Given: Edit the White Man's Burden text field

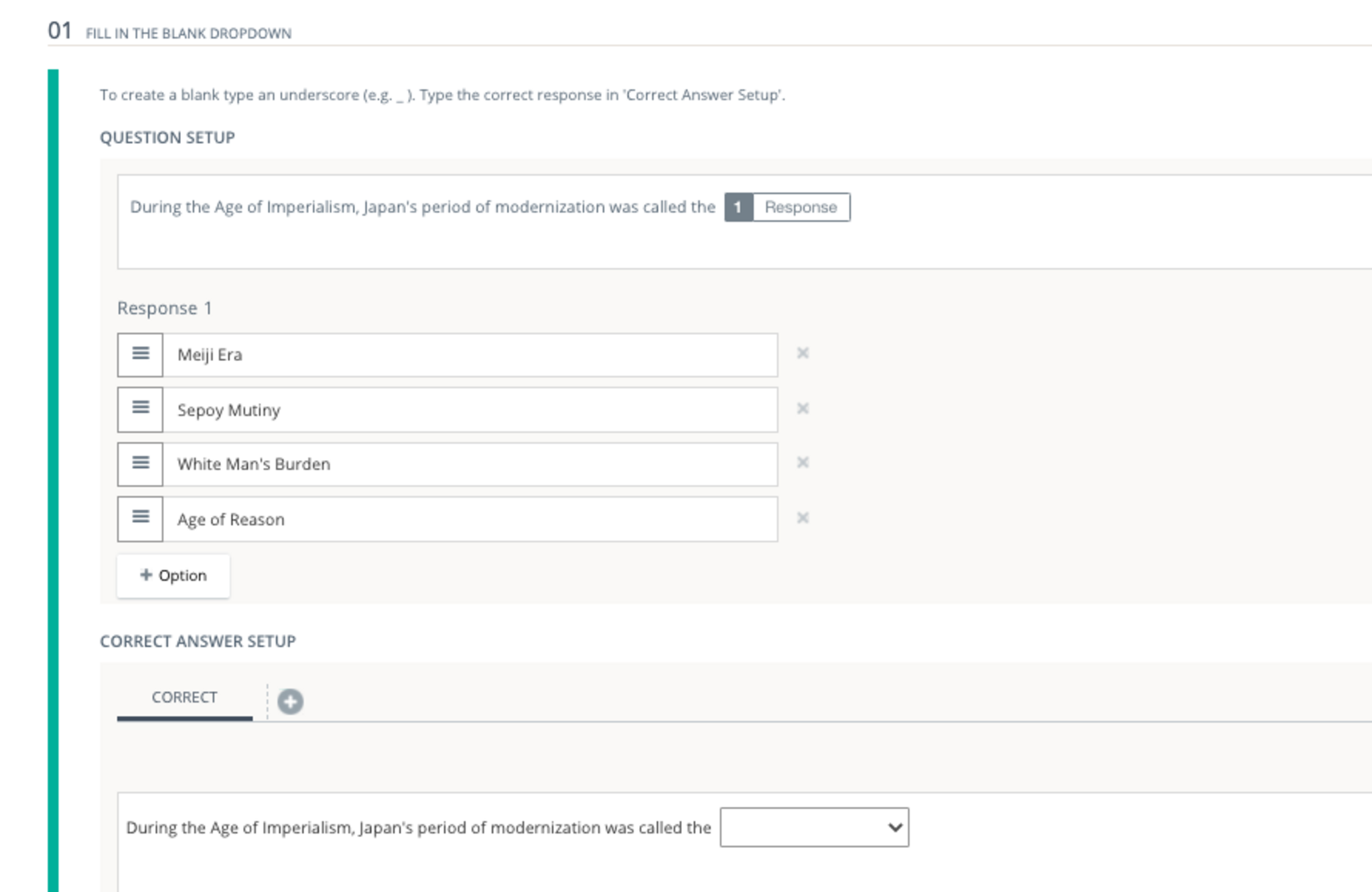Looking at the screenshot, I should tap(469, 464).
